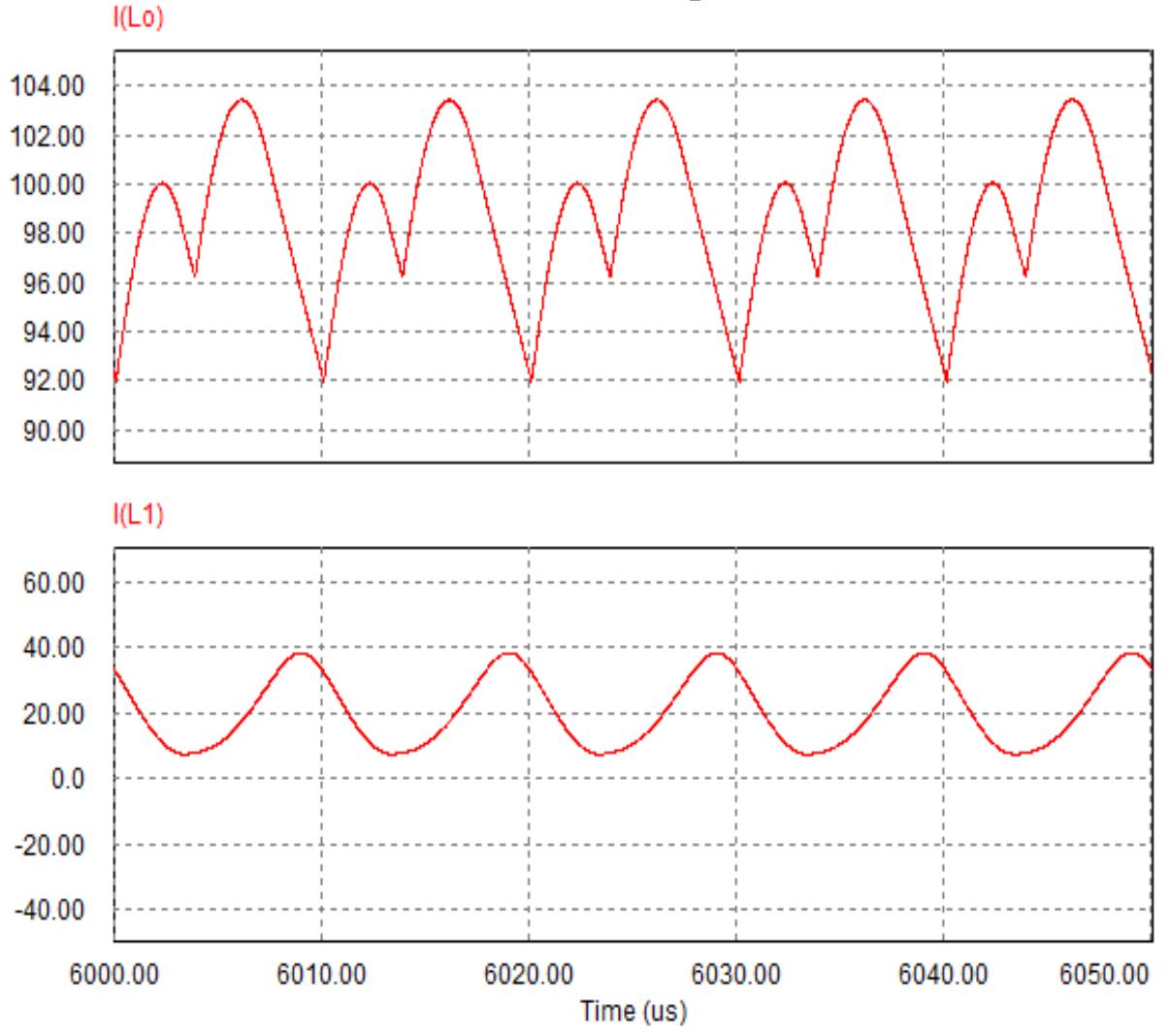Click the 98.00 y-axis value
The height and width of the screenshot is (1036, 1170).
(x=53, y=234)
